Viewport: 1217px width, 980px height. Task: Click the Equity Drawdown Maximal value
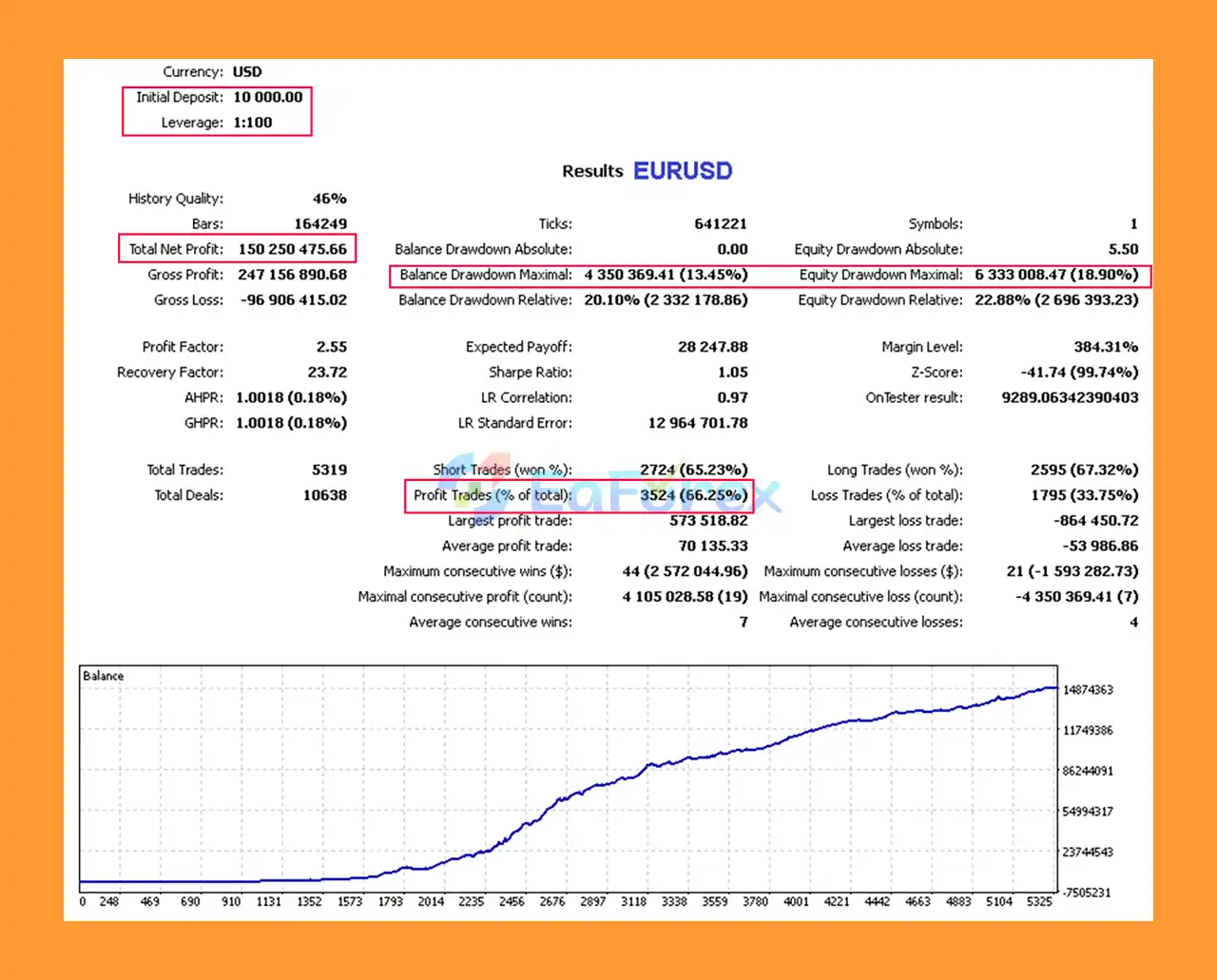[x=1055, y=275]
